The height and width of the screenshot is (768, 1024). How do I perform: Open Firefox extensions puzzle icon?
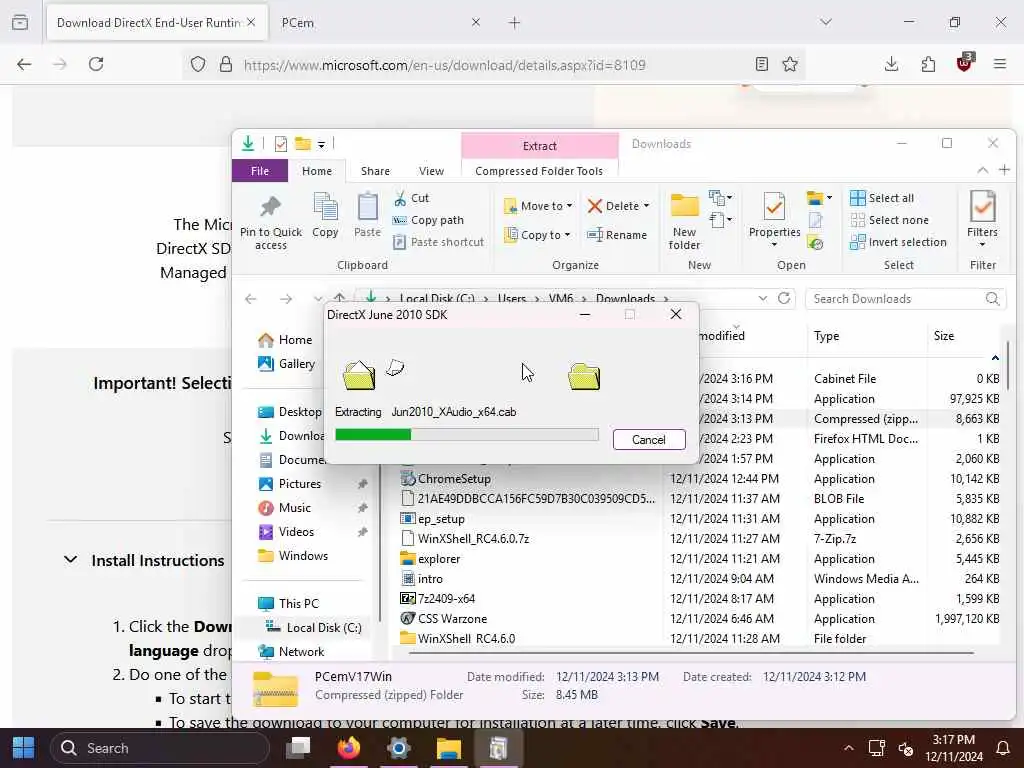coord(928,64)
